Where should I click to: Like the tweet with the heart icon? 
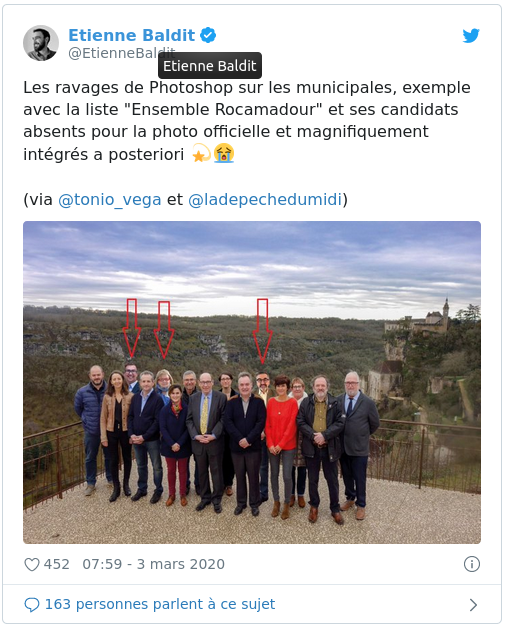click(x=32, y=564)
